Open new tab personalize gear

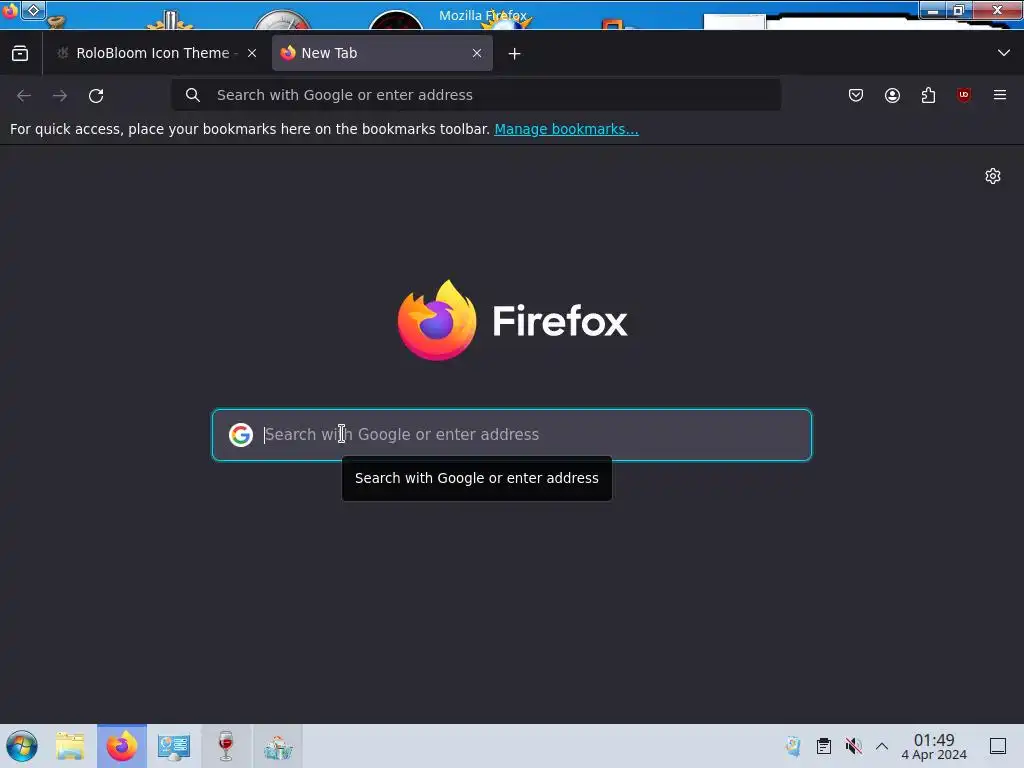point(993,176)
